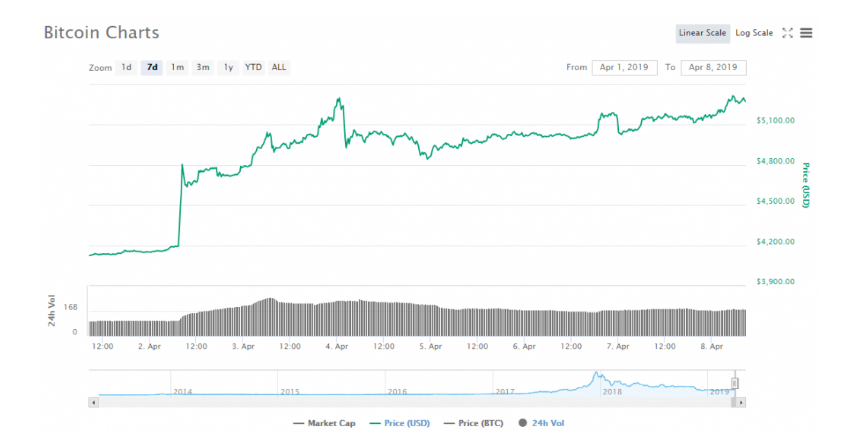868x444 pixels.
Task: Click the 24h Vol axis title
Action: click(51, 311)
